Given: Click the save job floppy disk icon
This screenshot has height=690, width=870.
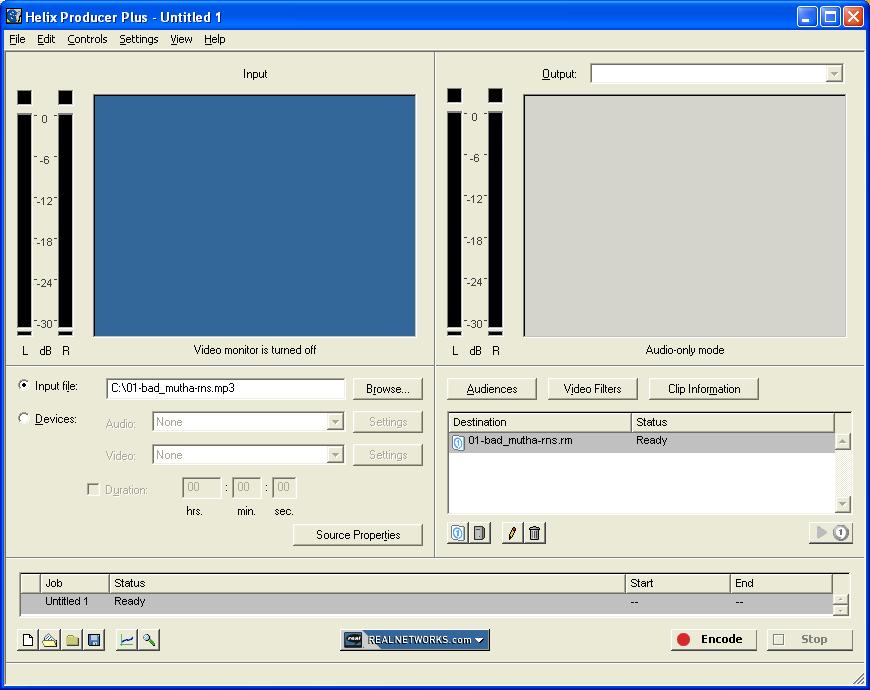Looking at the screenshot, I should pyautogui.click(x=93, y=640).
